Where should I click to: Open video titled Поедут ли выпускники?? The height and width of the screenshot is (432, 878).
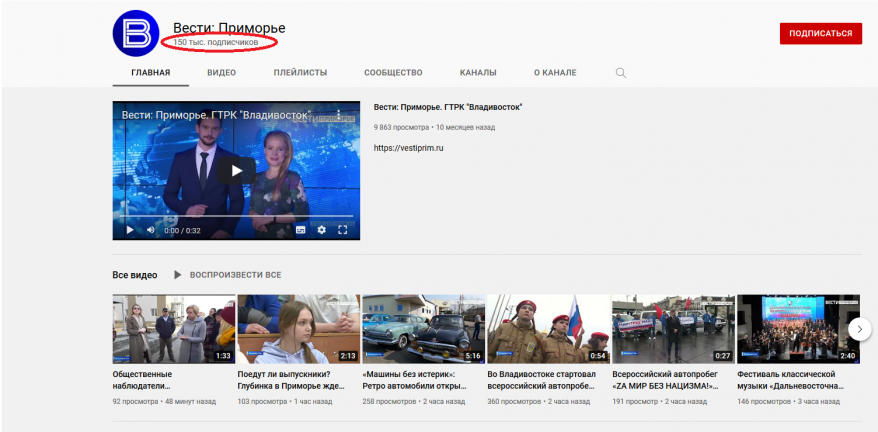(291, 380)
